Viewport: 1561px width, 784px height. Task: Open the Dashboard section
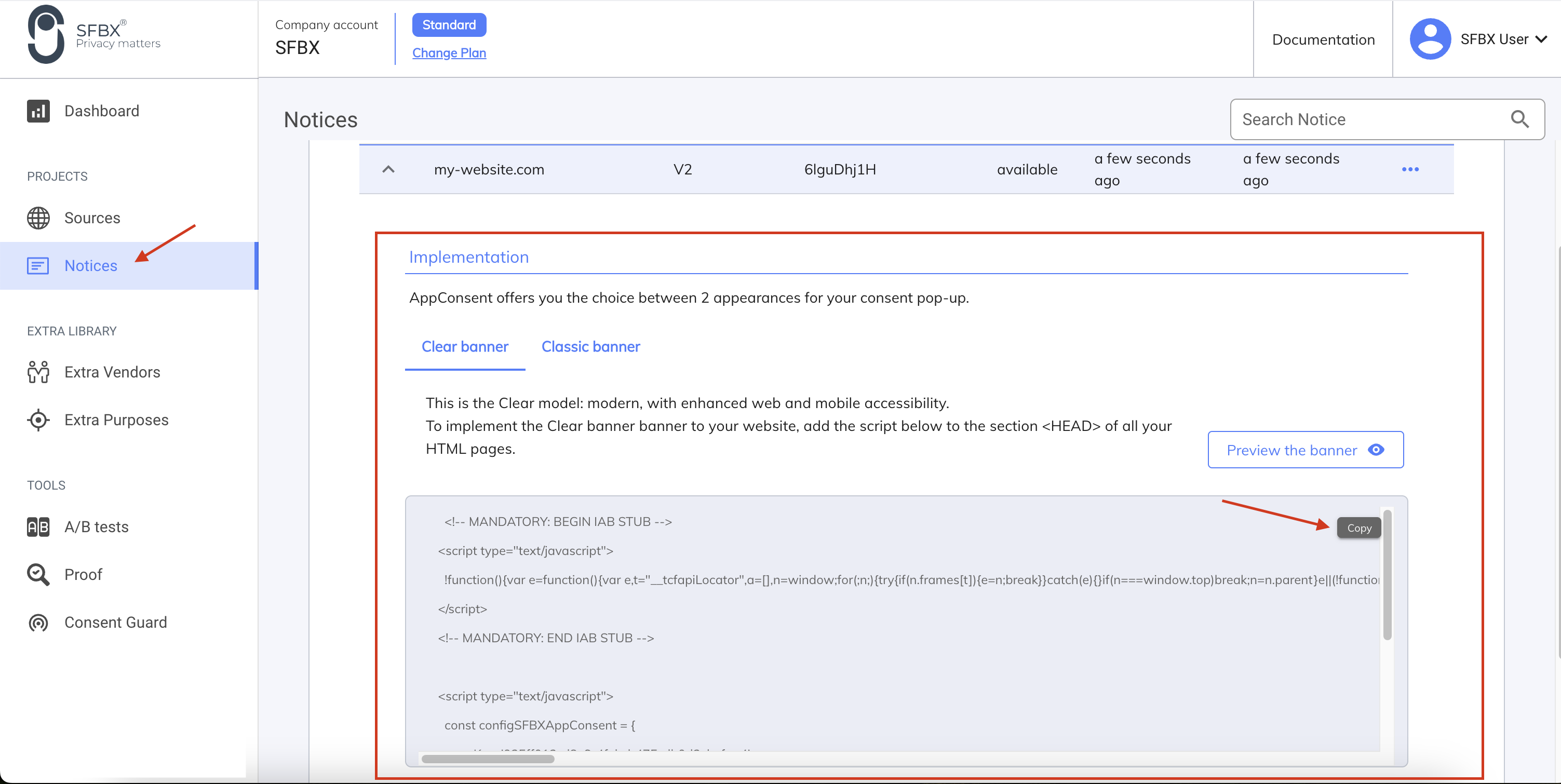101,111
